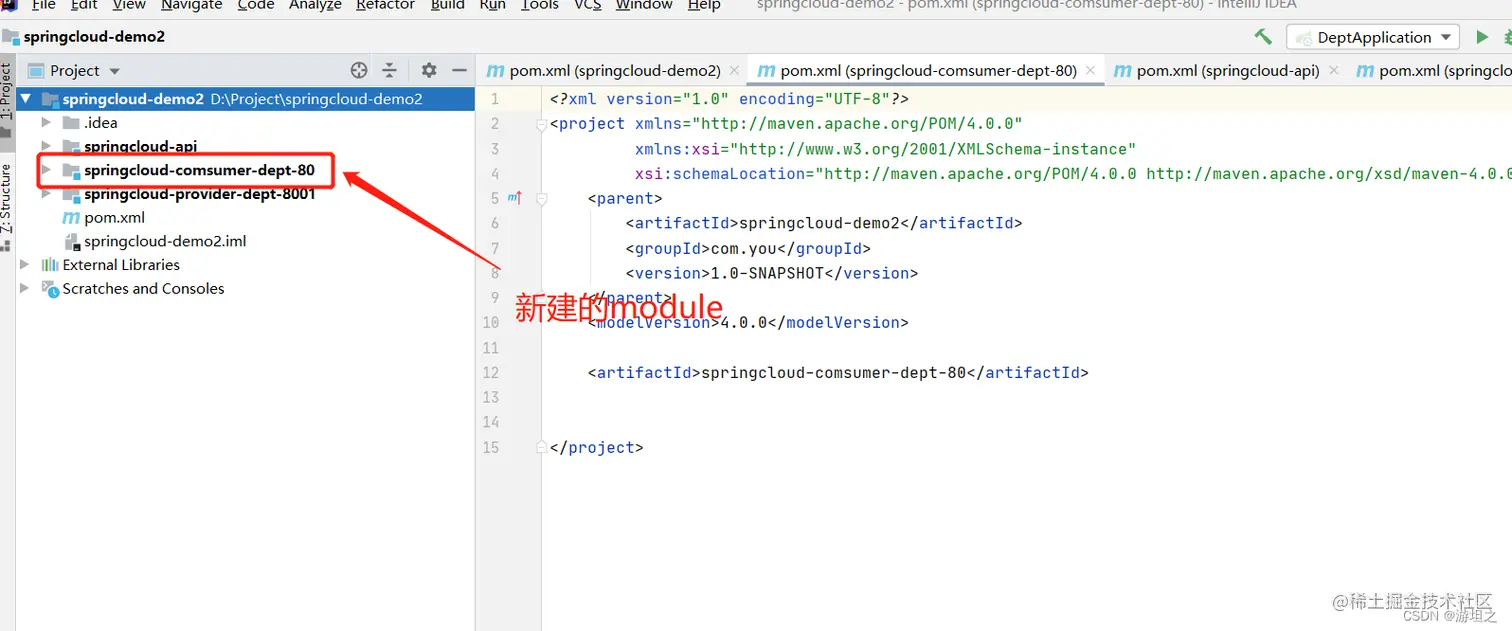Open the VCS menu
1512x631 pixels.
[x=587, y=5]
